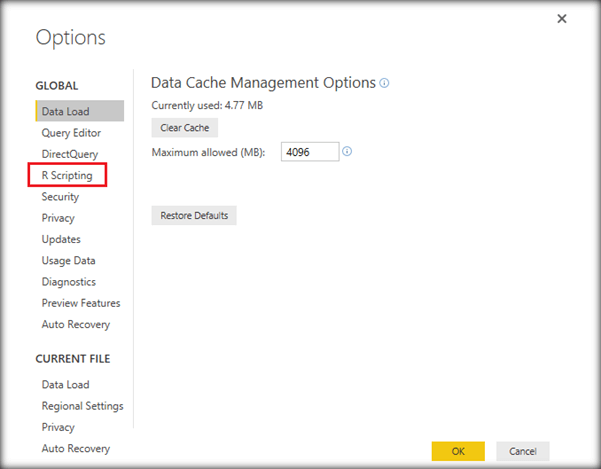The width and height of the screenshot is (601, 469).
Task: Select Regional Settings under Current File
Action: tap(82, 406)
